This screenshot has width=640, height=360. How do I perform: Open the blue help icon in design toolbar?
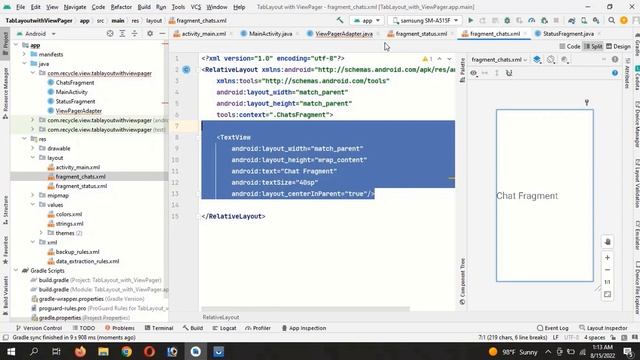point(615,73)
